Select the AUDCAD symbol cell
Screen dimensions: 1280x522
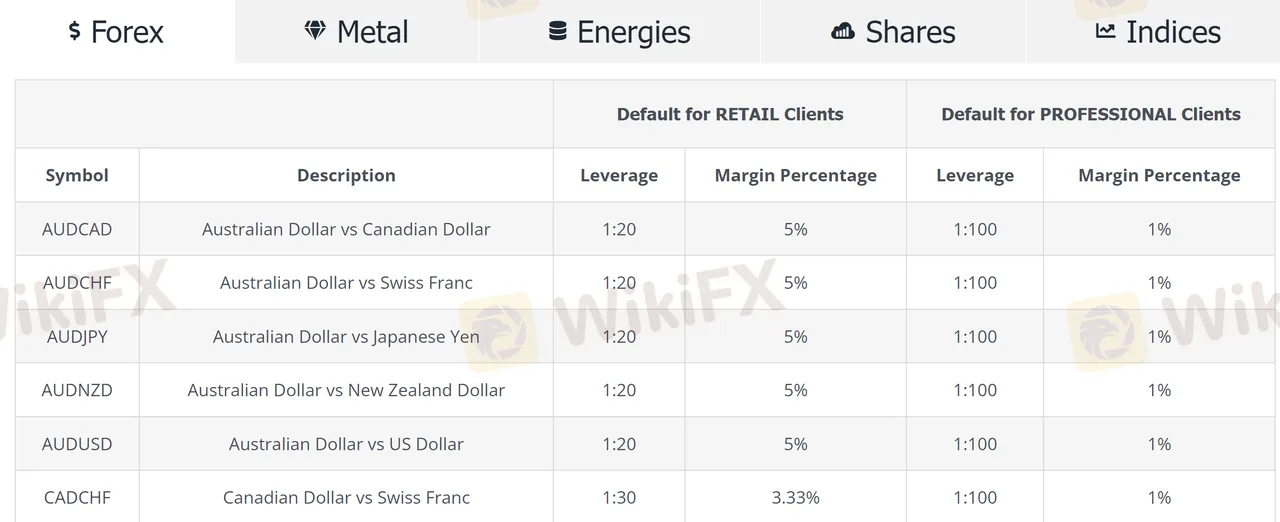click(77, 229)
